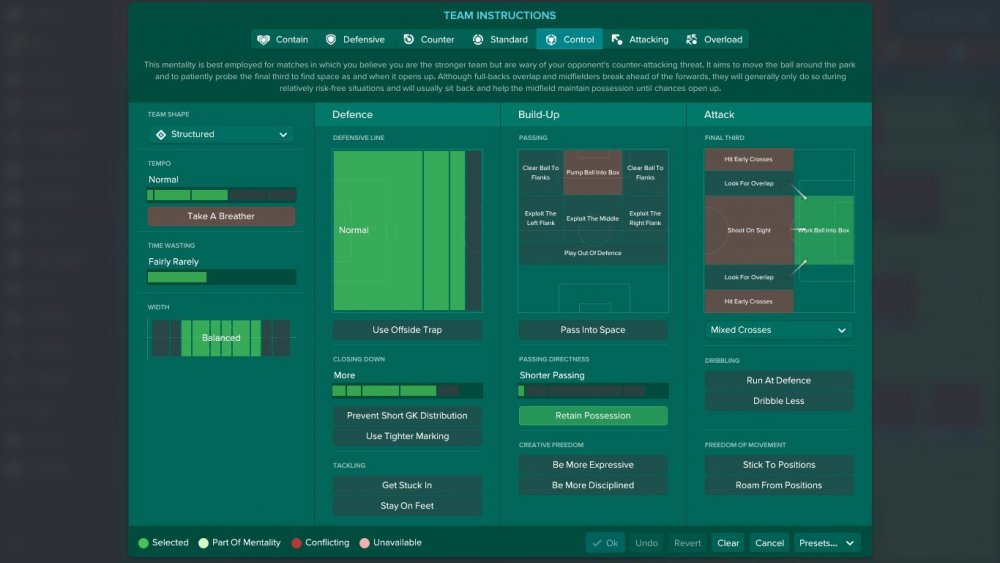This screenshot has width=1000, height=563.
Task: Enable Use Offside Trap
Action: [407, 330]
